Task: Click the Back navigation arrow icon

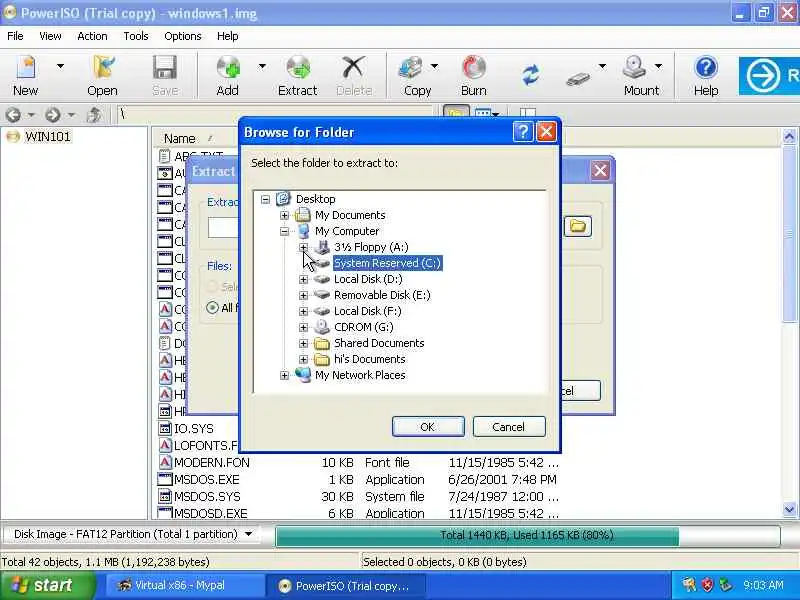Action: 14,115
